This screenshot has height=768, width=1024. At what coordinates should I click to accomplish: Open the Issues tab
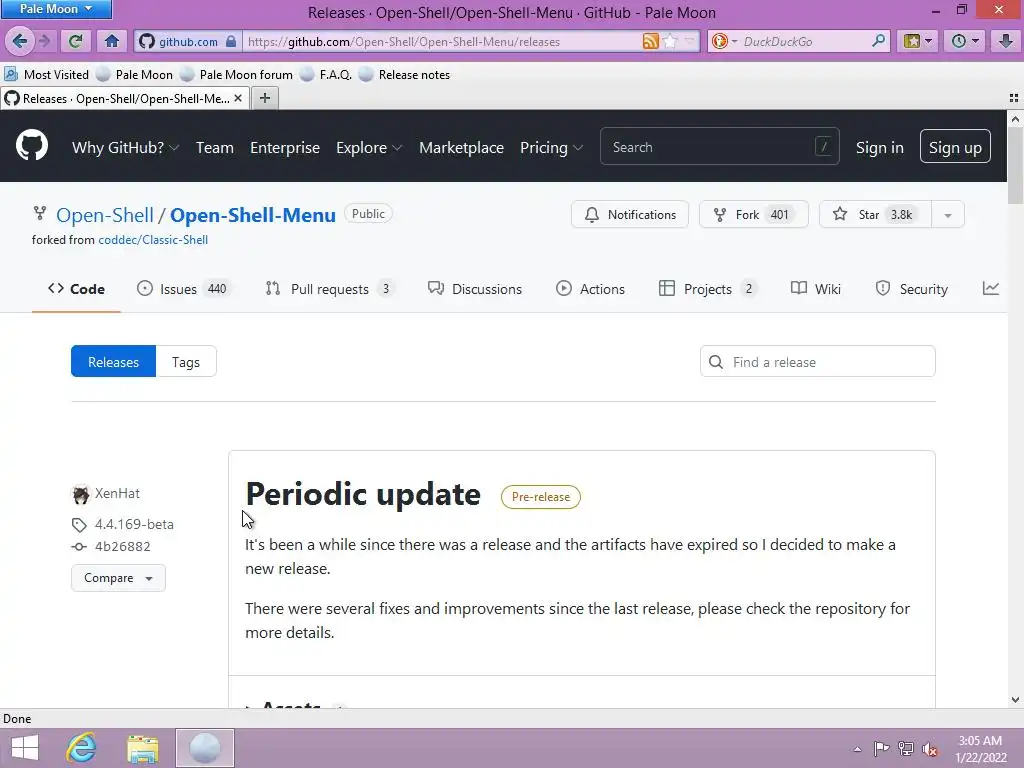(x=184, y=289)
